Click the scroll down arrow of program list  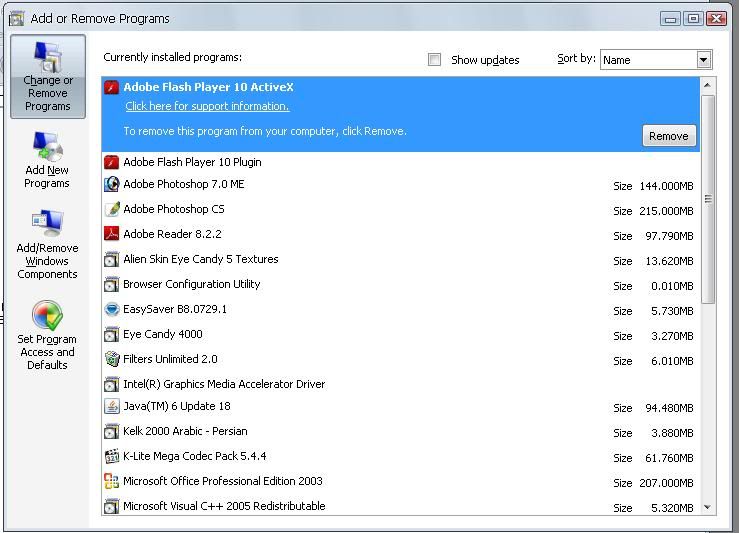(x=708, y=507)
